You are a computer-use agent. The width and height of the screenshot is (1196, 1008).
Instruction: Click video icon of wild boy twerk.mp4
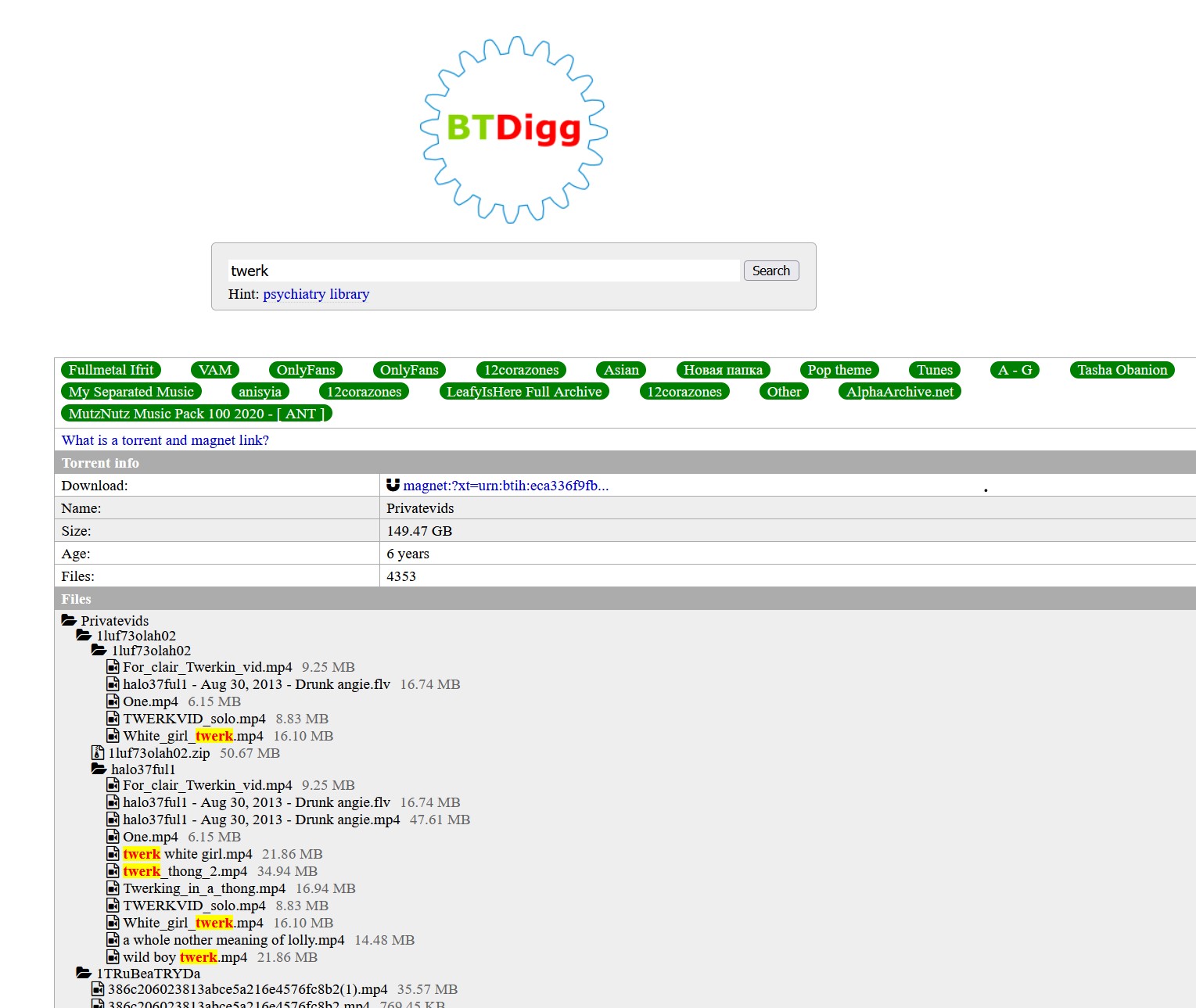(113, 957)
